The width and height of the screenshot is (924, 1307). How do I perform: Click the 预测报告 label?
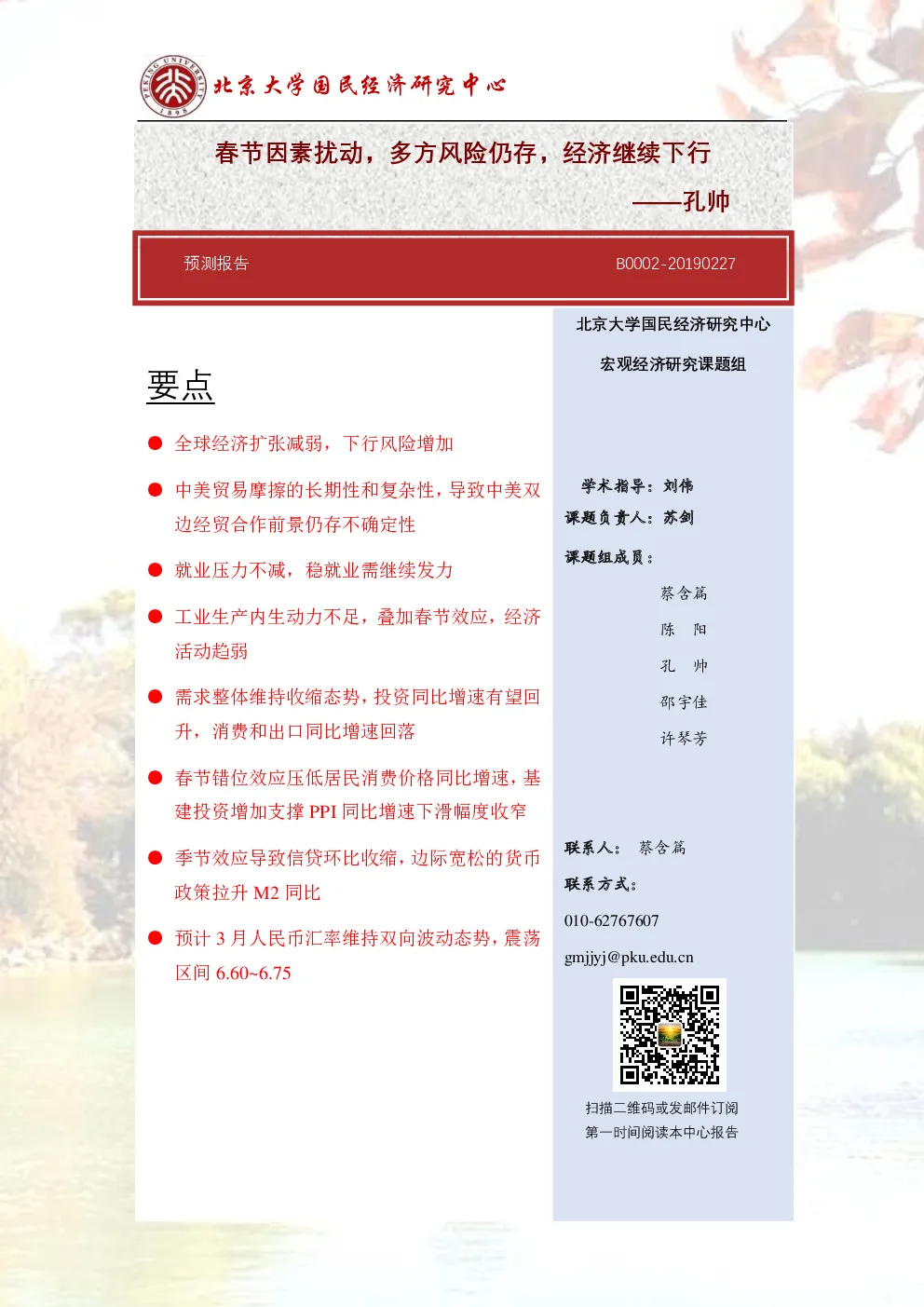point(216,264)
